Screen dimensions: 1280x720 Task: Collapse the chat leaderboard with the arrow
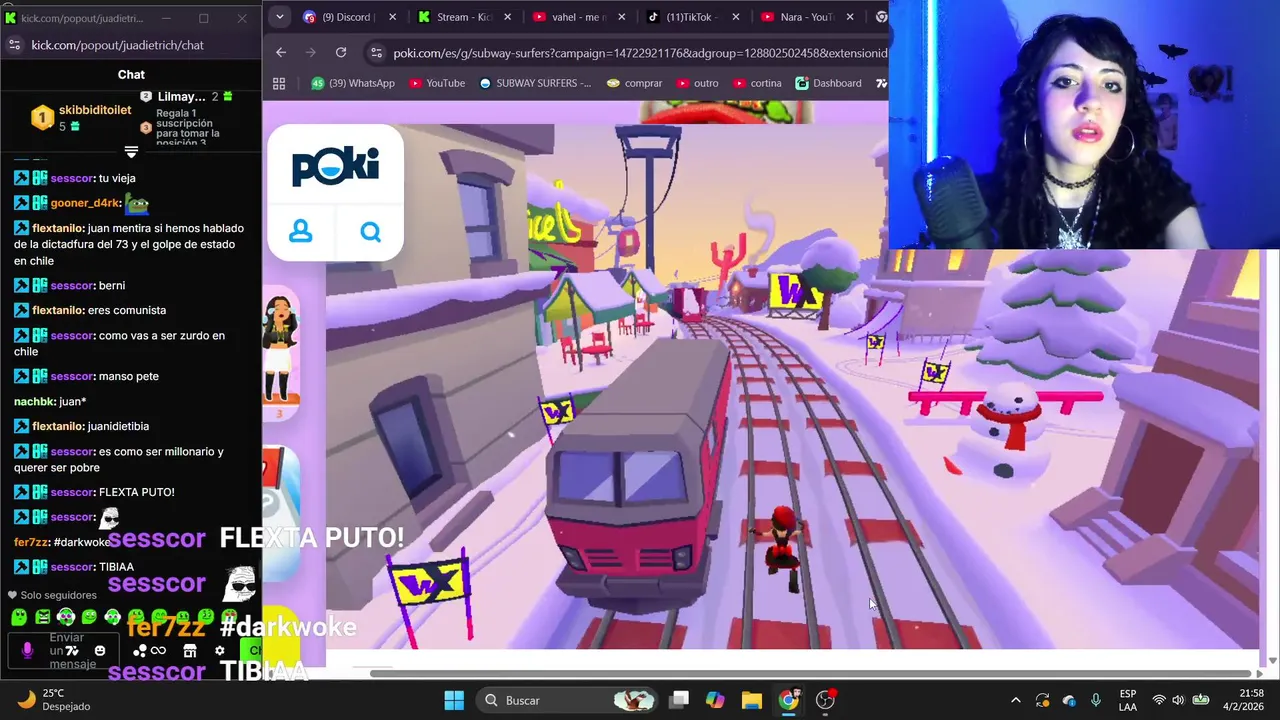point(131,152)
